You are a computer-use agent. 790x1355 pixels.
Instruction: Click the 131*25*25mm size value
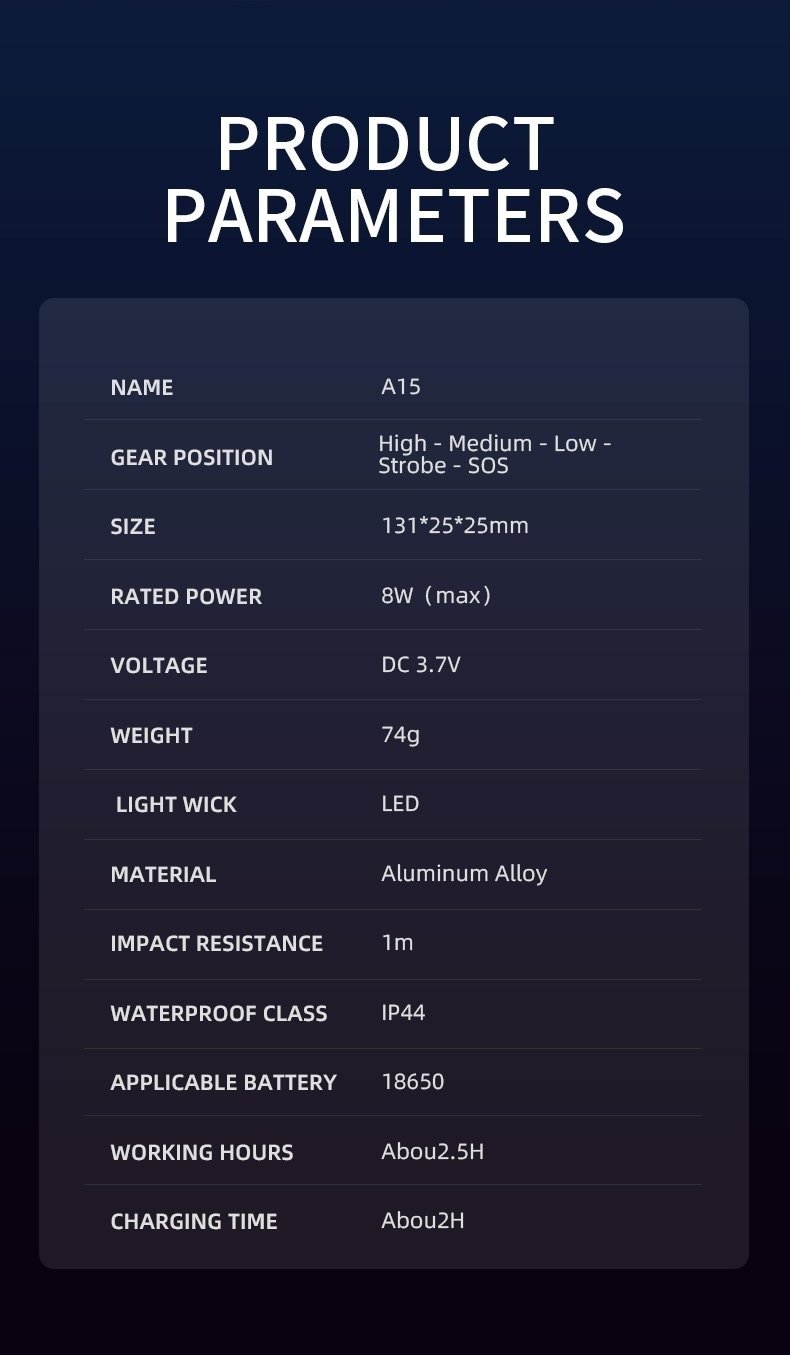click(x=454, y=525)
